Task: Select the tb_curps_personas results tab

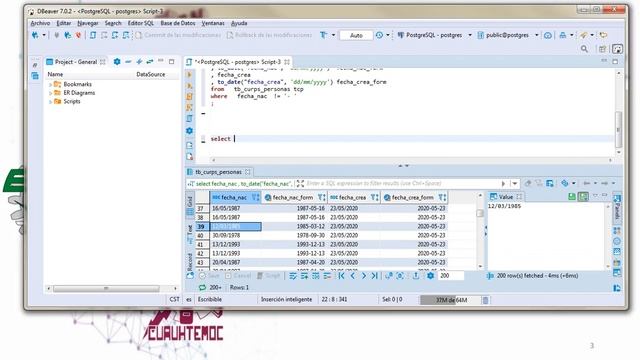Action: click(219, 172)
